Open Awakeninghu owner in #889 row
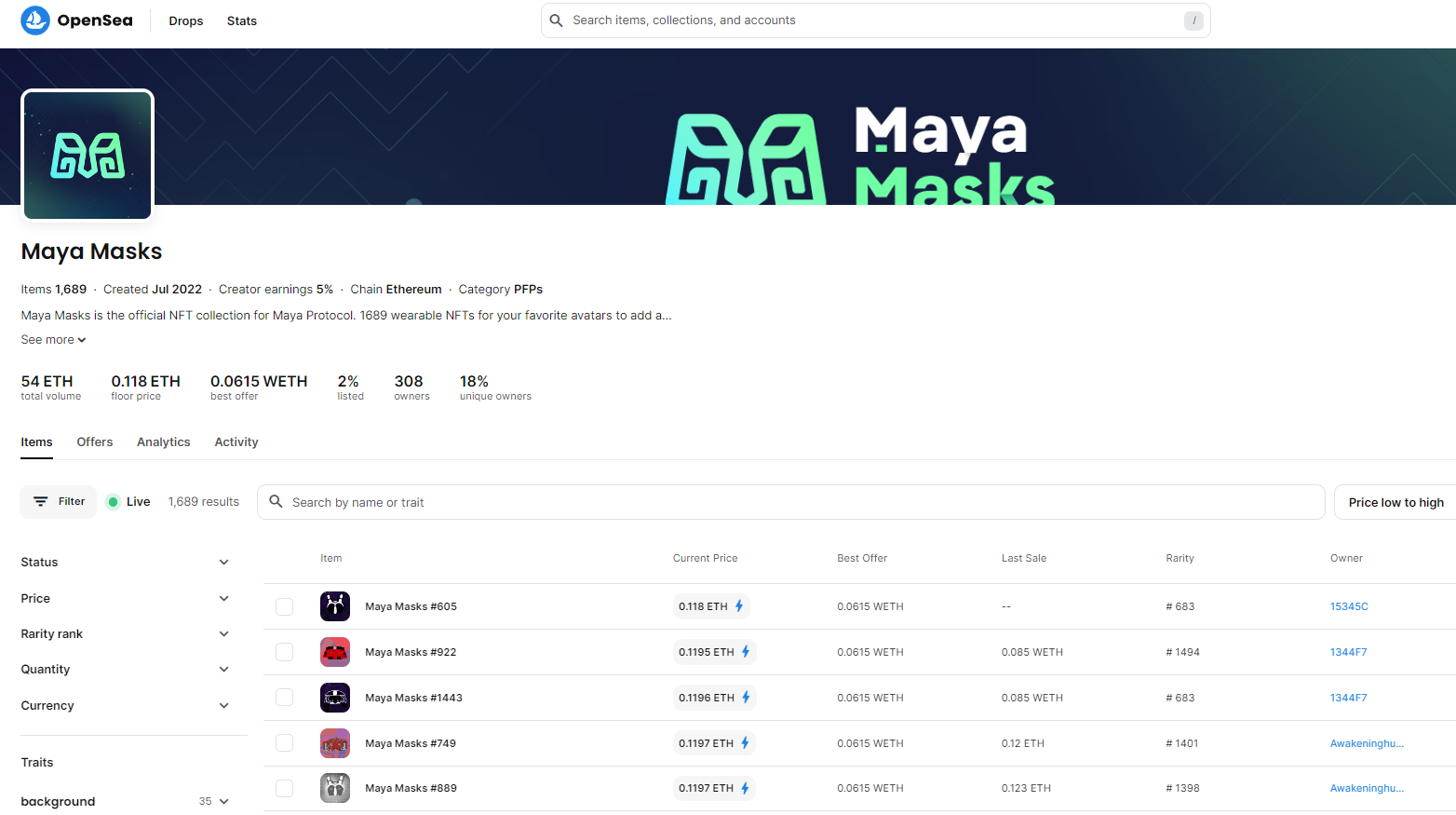Screen dimensions: 1456x815 (x=1367, y=788)
